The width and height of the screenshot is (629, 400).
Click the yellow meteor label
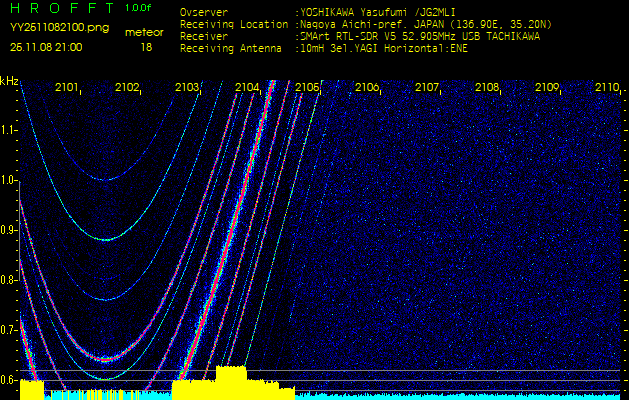coord(145,32)
